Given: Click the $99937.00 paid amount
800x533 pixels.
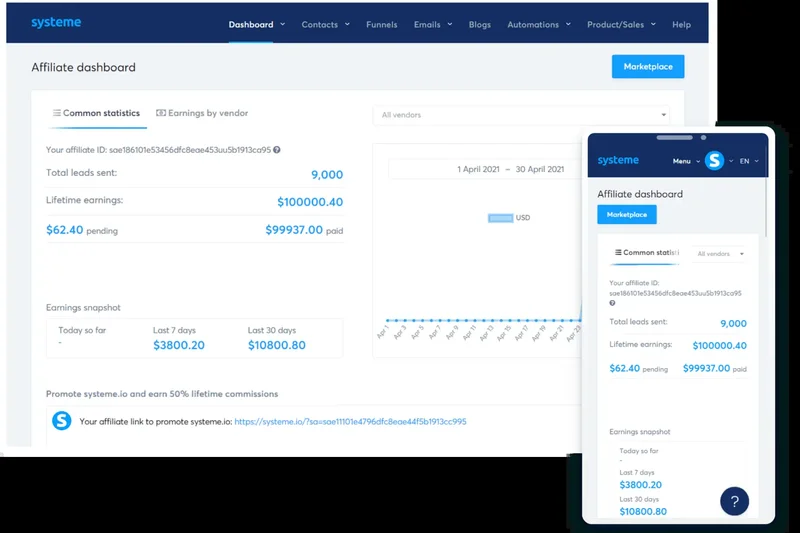Looking at the screenshot, I should (294, 230).
